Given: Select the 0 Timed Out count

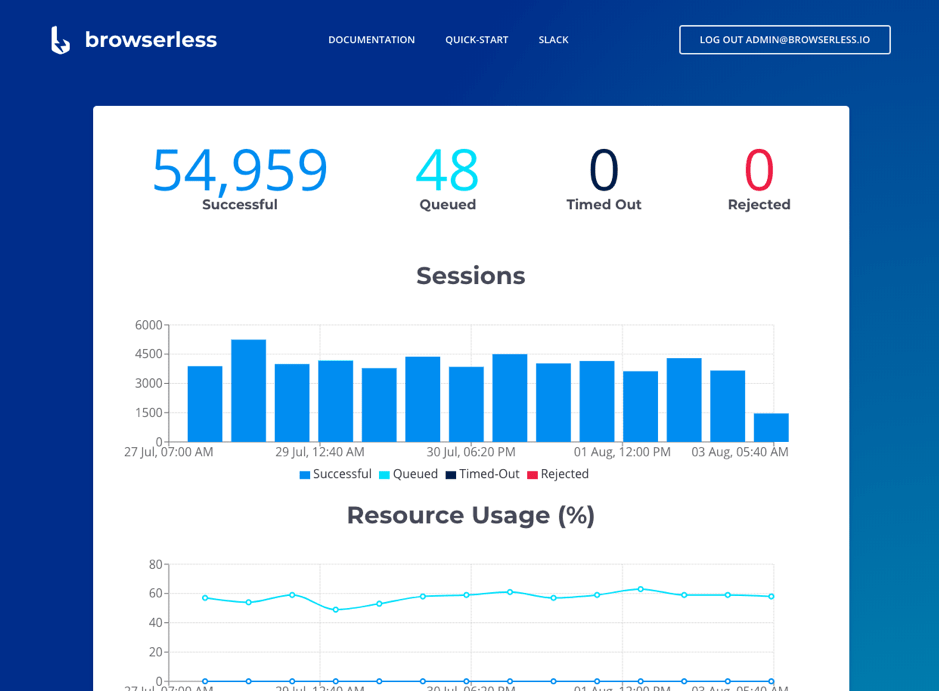Looking at the screenshot, I should (604, 171).
